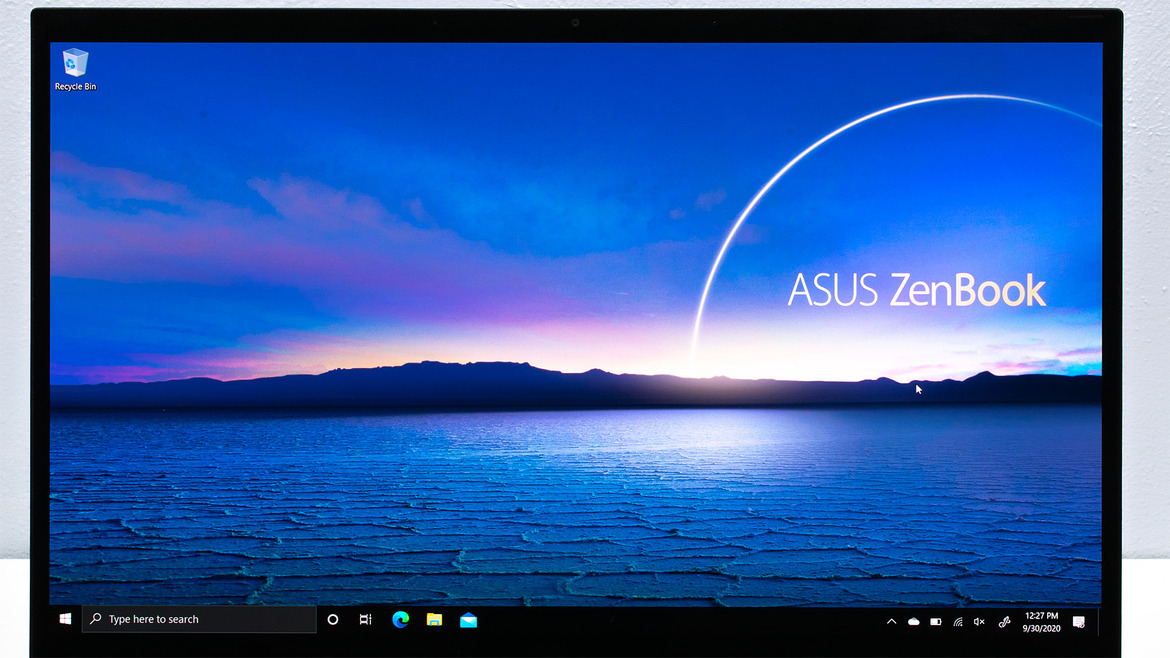
Task: Open the clock showing 12:27 PM
Action: pyautogui.click(x=1042, y=621)
